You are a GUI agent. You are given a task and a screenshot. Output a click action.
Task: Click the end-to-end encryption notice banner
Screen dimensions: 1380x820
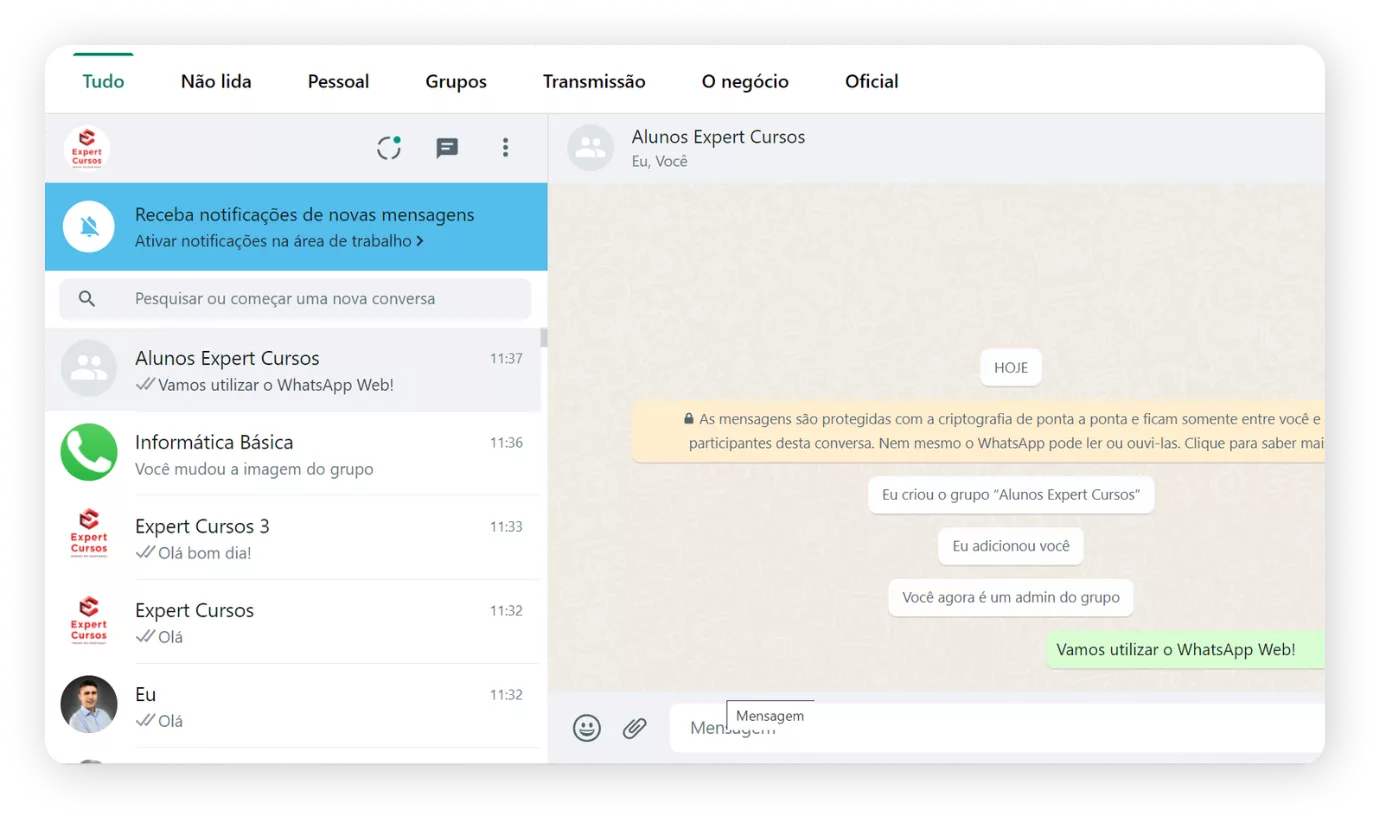pos(978,431)
